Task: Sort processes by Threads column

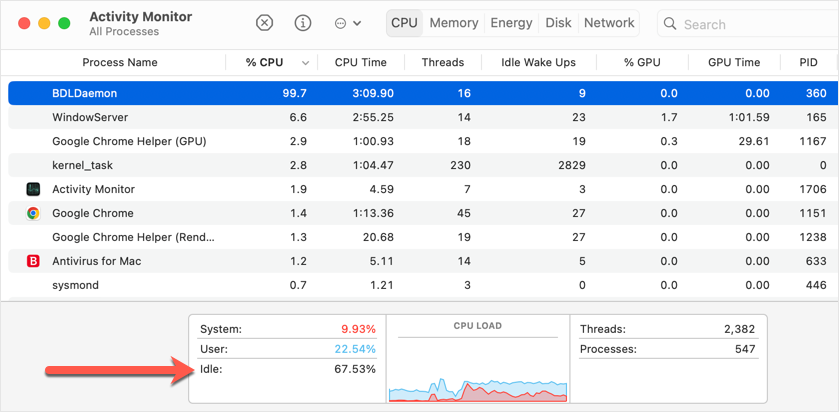Action: point(442,62)
